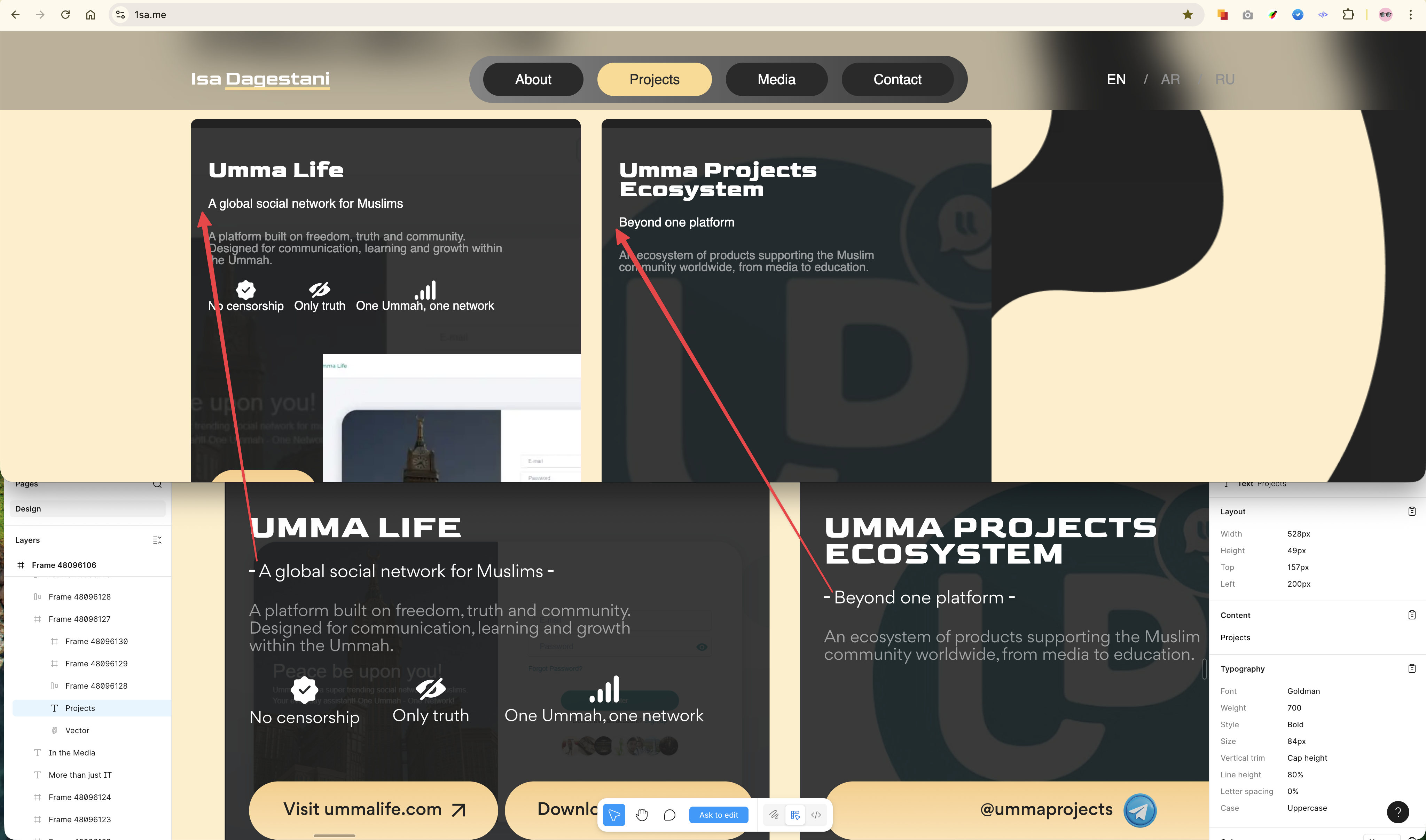Screen dimensions: 1426x840
Task: Switch to Draw mode squiggle icon
Action: click(x=774, y=815)
